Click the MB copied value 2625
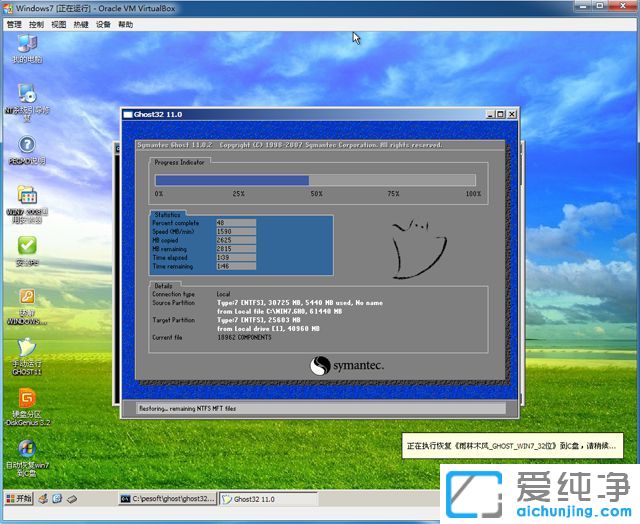The image size is (640, 524). [236, 240]
